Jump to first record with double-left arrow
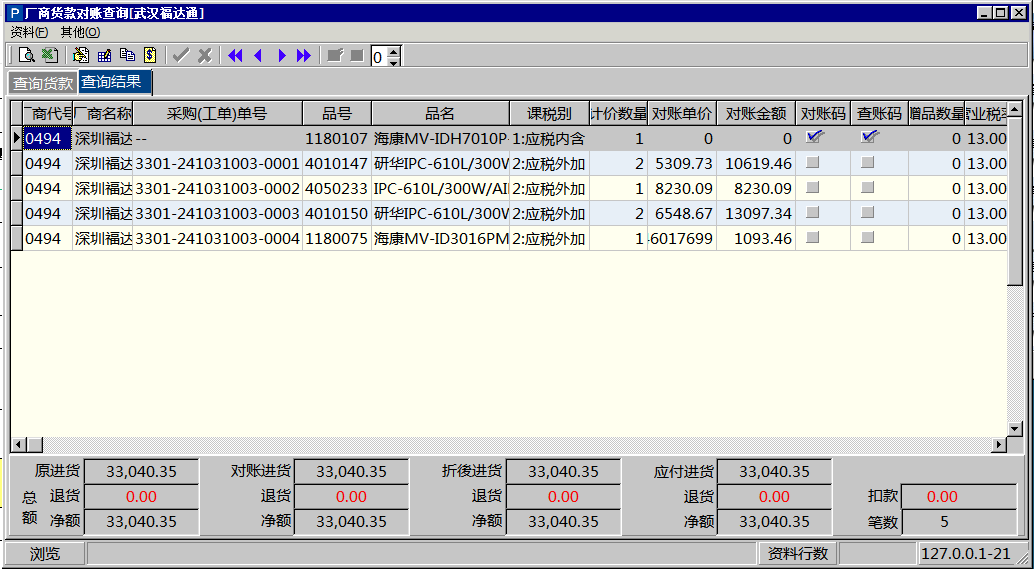 click(x=235, y=56)
